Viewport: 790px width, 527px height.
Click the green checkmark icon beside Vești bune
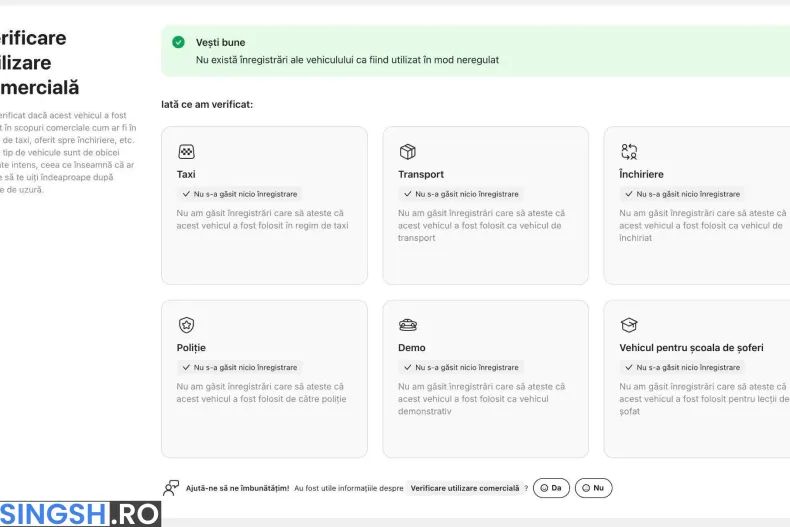coord(178,42)
